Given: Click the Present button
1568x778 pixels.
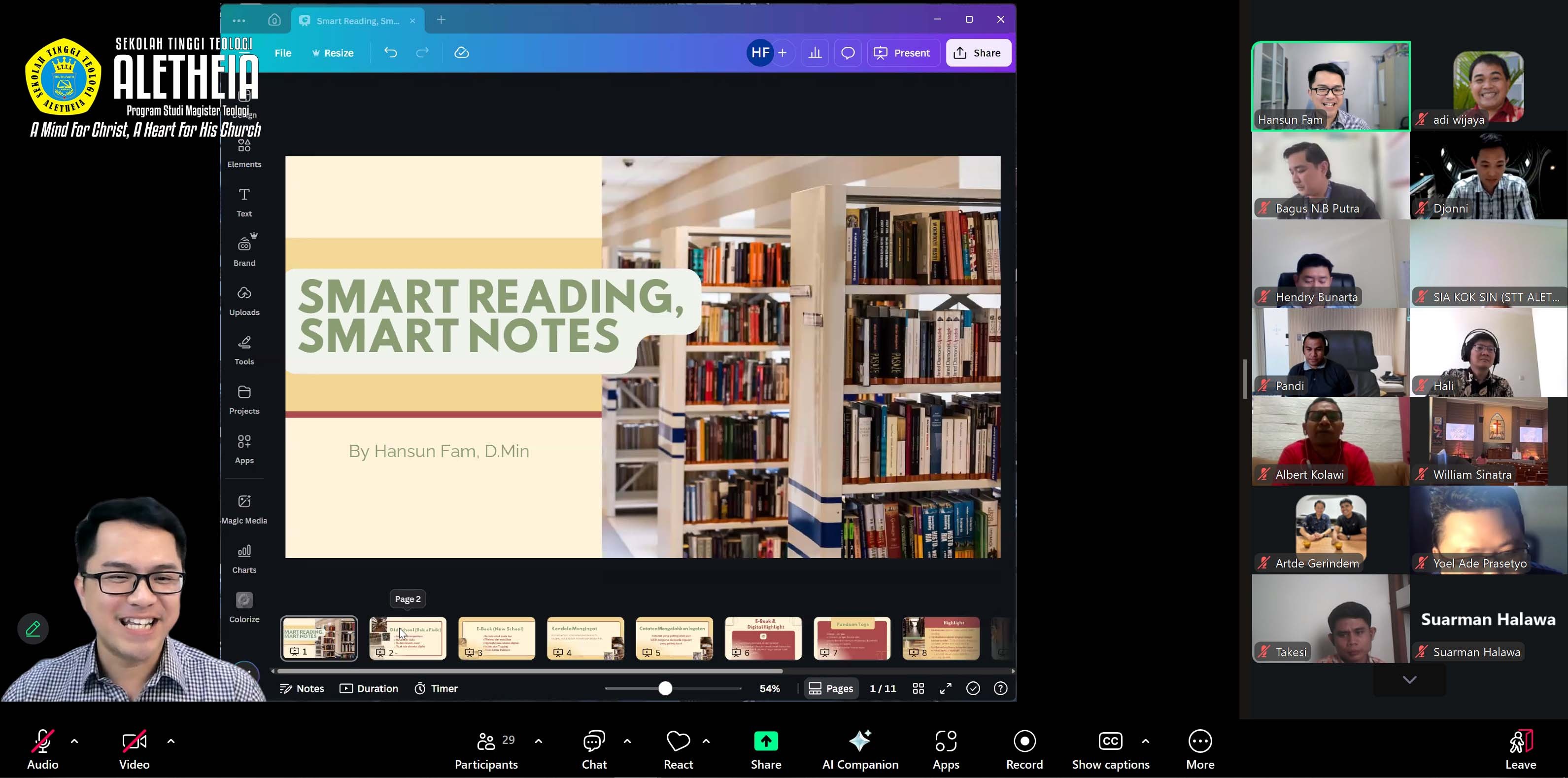Looking at the screenshot, I should pyautogui.click(x=903, y=53).
